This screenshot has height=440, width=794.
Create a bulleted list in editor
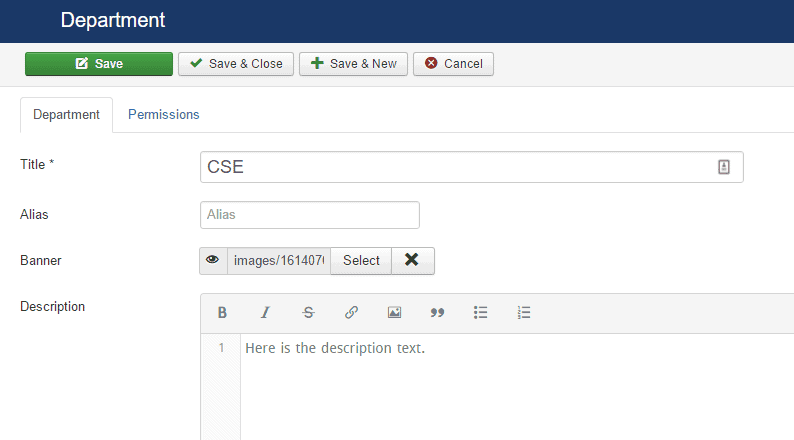click(480, 313)
